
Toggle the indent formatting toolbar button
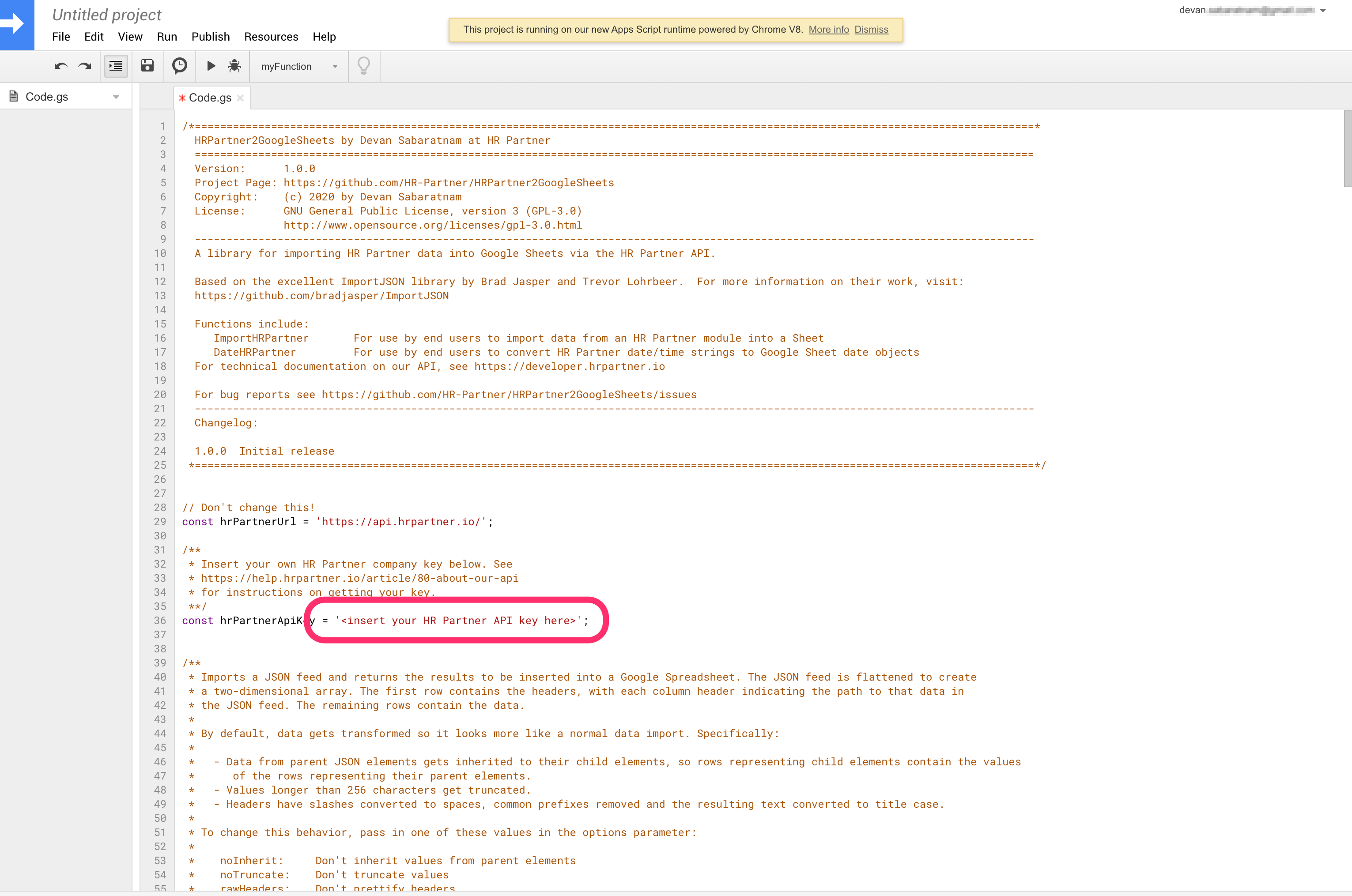(116, 66)
